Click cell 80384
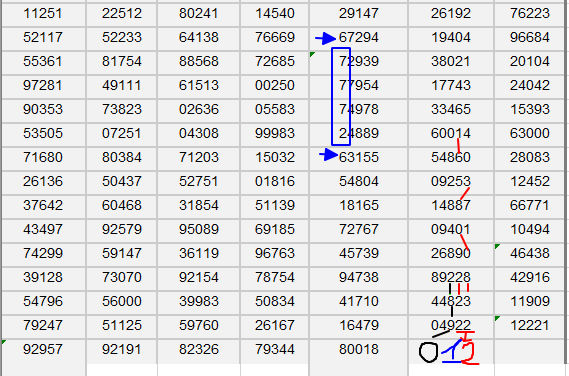The width and height of the screenshot is (569, 376). coord(122,158)
